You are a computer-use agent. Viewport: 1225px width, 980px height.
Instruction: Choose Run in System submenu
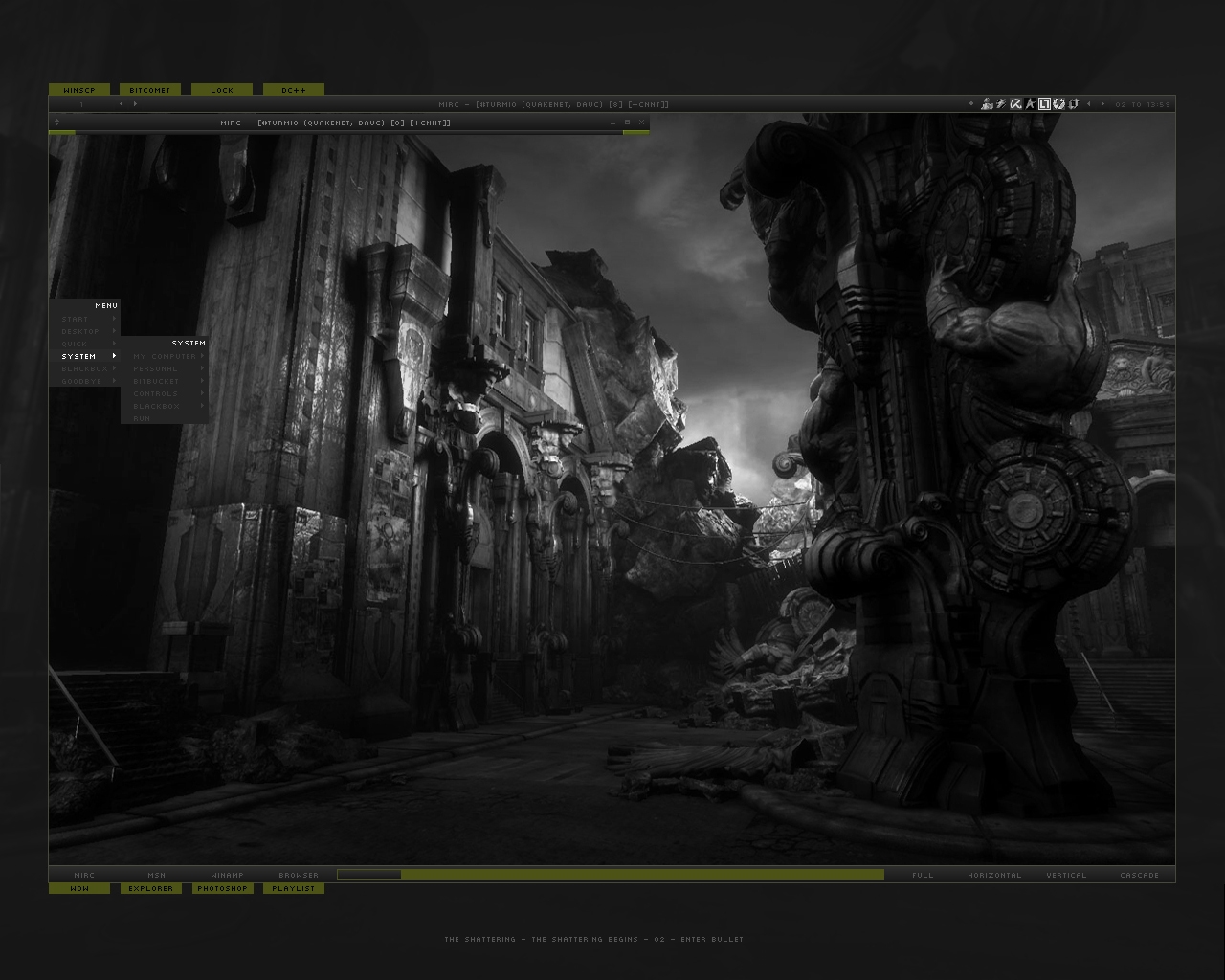[x=165, y=418]
